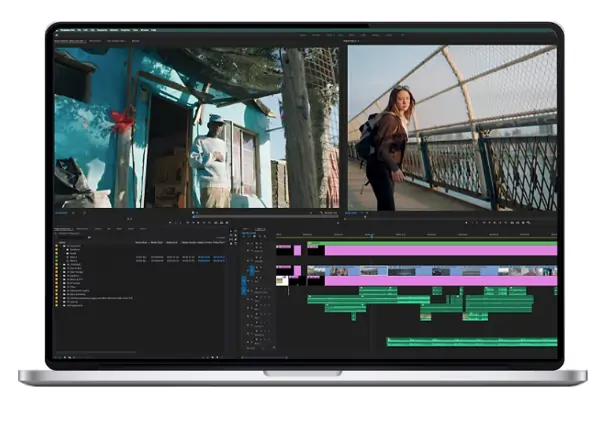The width and height of the screenshot is (616, 431).
Task: Create a New Bin in Project panel
Action: coord(212,357)
